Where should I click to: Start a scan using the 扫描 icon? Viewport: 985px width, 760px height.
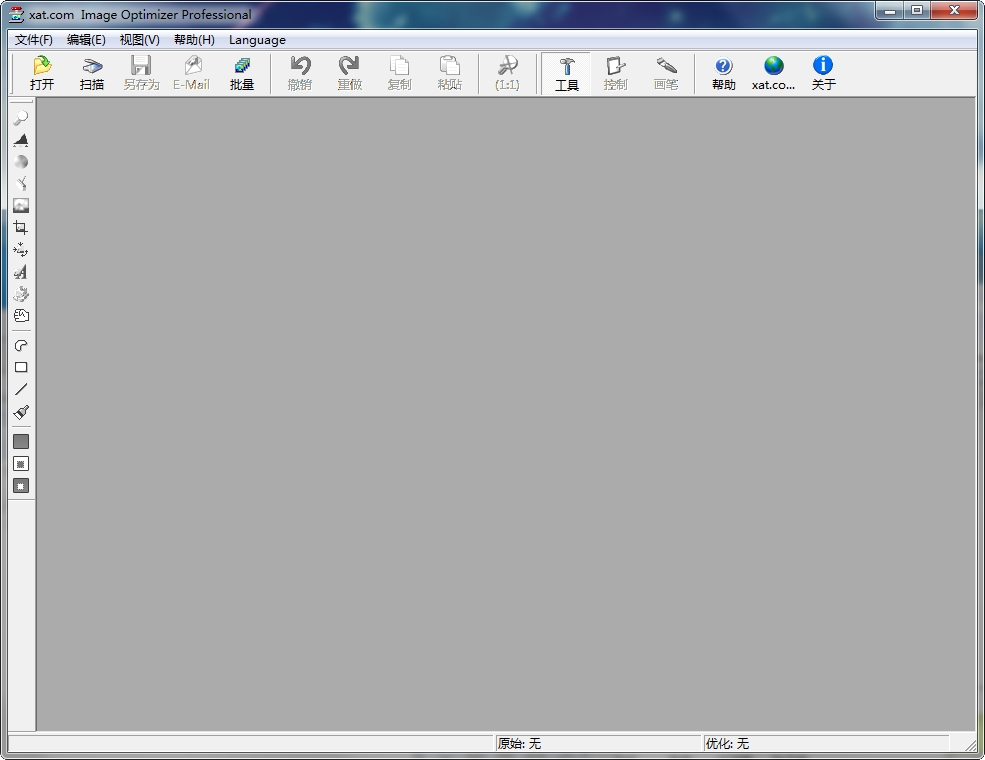tap(91, 72)
